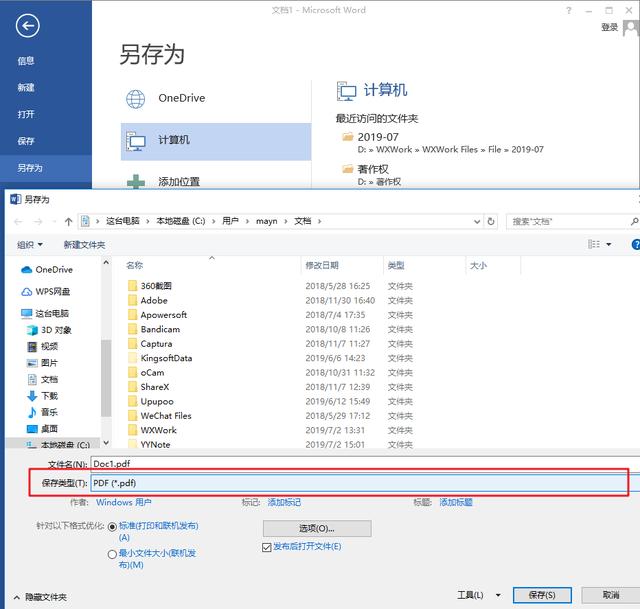640x609 pixels.
Task: Select 下载 in the navigation pane
Action: (x=42, y=396)
